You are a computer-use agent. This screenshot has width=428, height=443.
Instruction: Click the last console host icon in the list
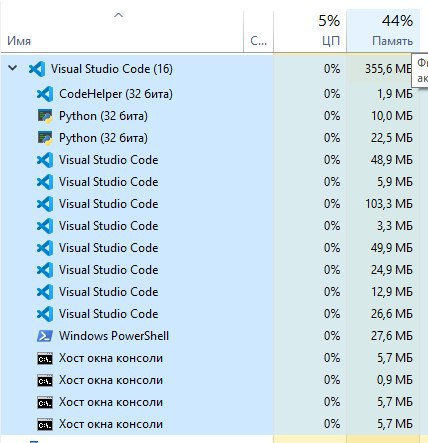tap(45, 424)
